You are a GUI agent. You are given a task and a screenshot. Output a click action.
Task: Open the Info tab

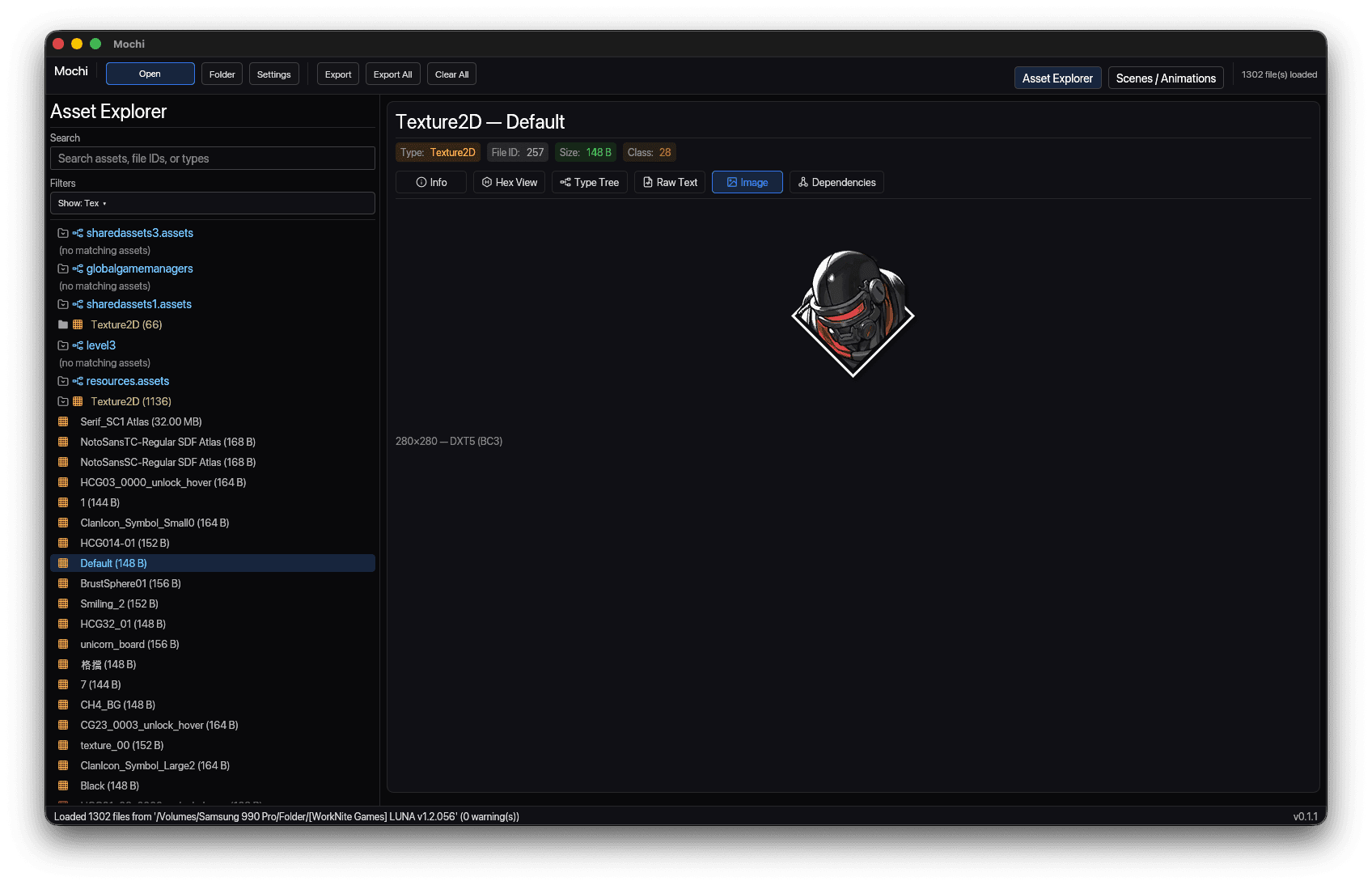[431, 182]
